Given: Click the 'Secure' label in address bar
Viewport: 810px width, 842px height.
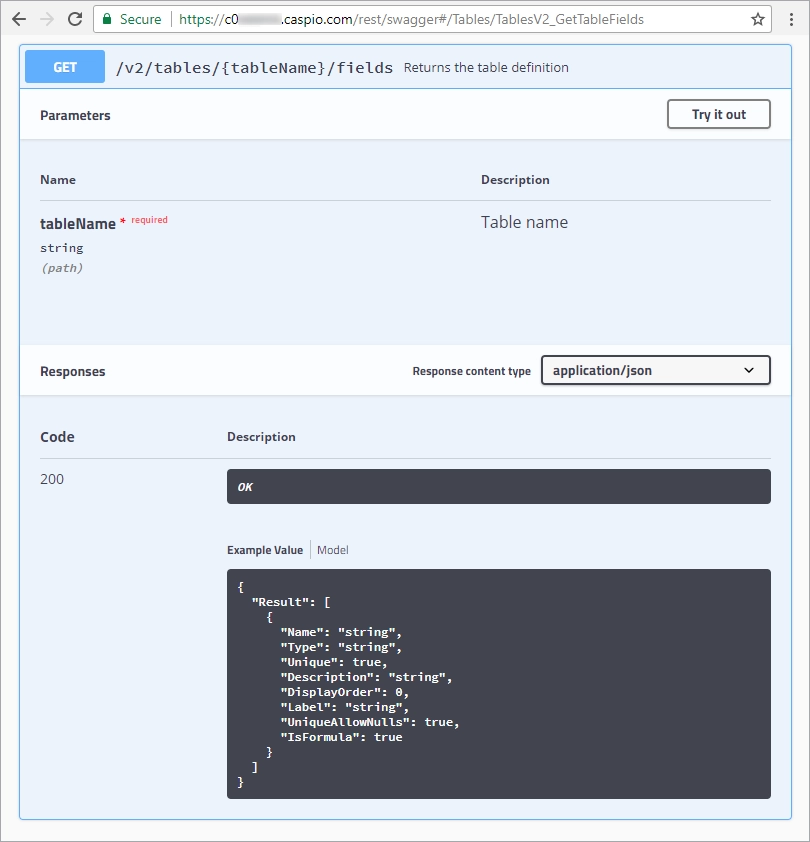Looking at the screenshot, I should coord(140,19).
